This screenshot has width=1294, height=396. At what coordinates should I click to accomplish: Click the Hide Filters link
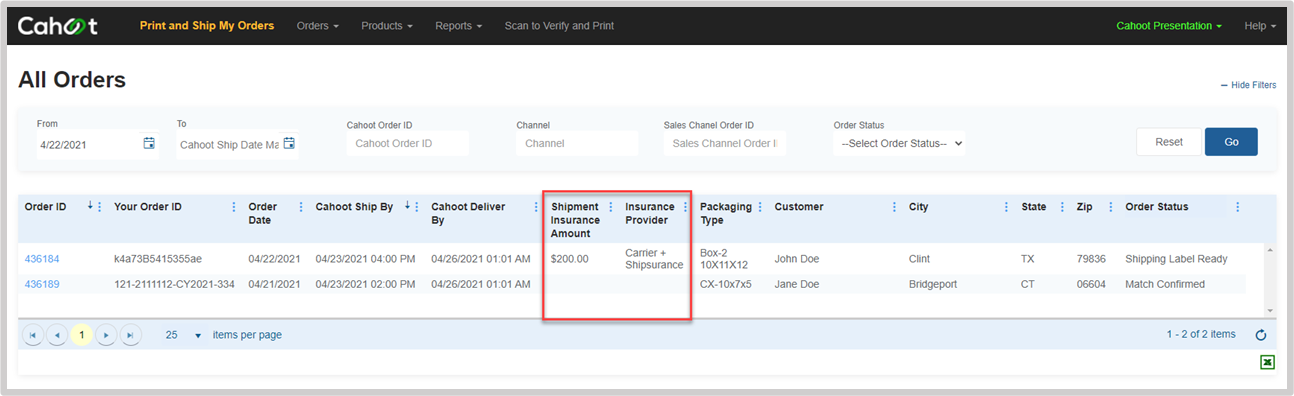1249,85
